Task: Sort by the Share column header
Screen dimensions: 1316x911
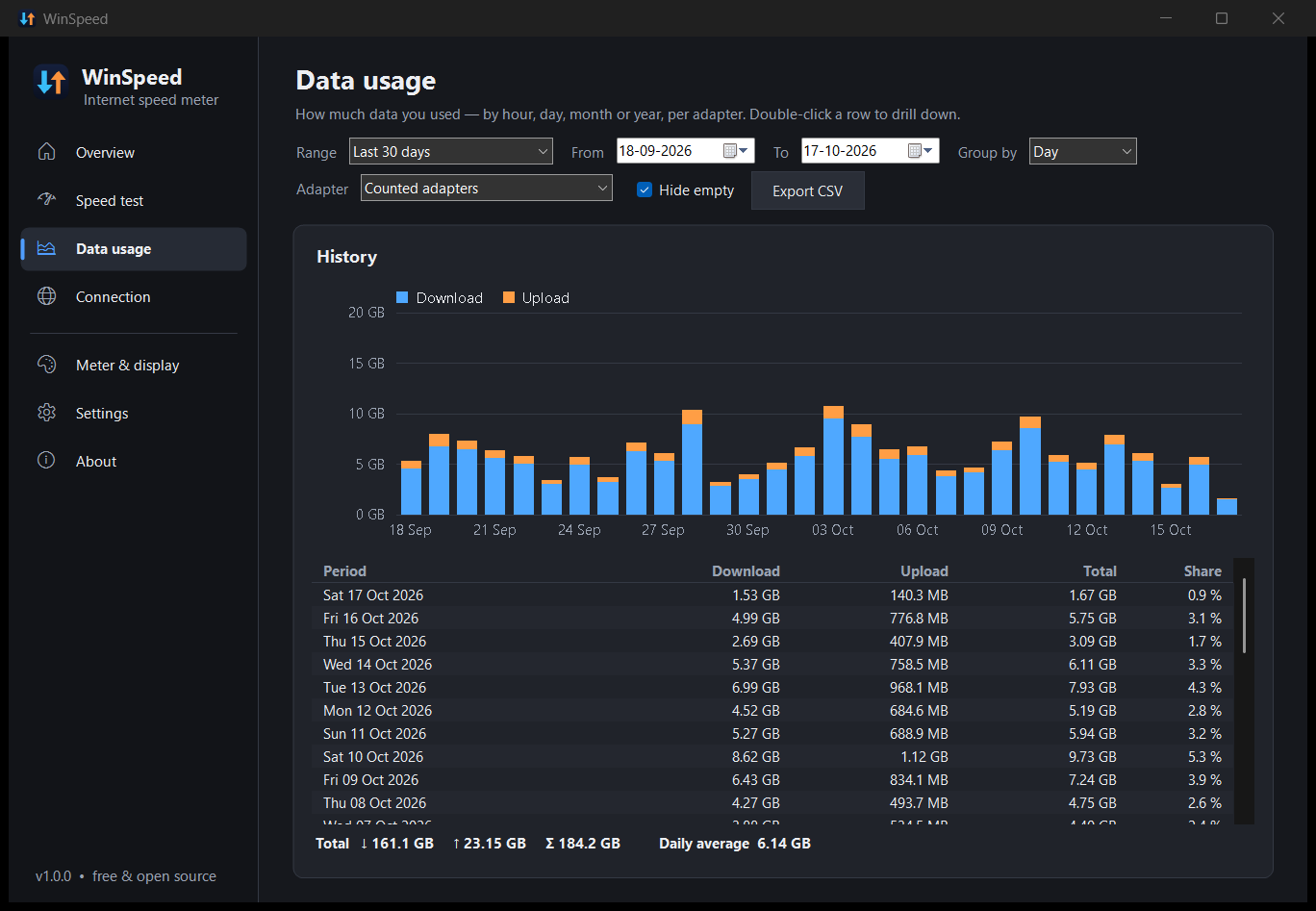Action: pyautogui.click(x=1202, y=570)
